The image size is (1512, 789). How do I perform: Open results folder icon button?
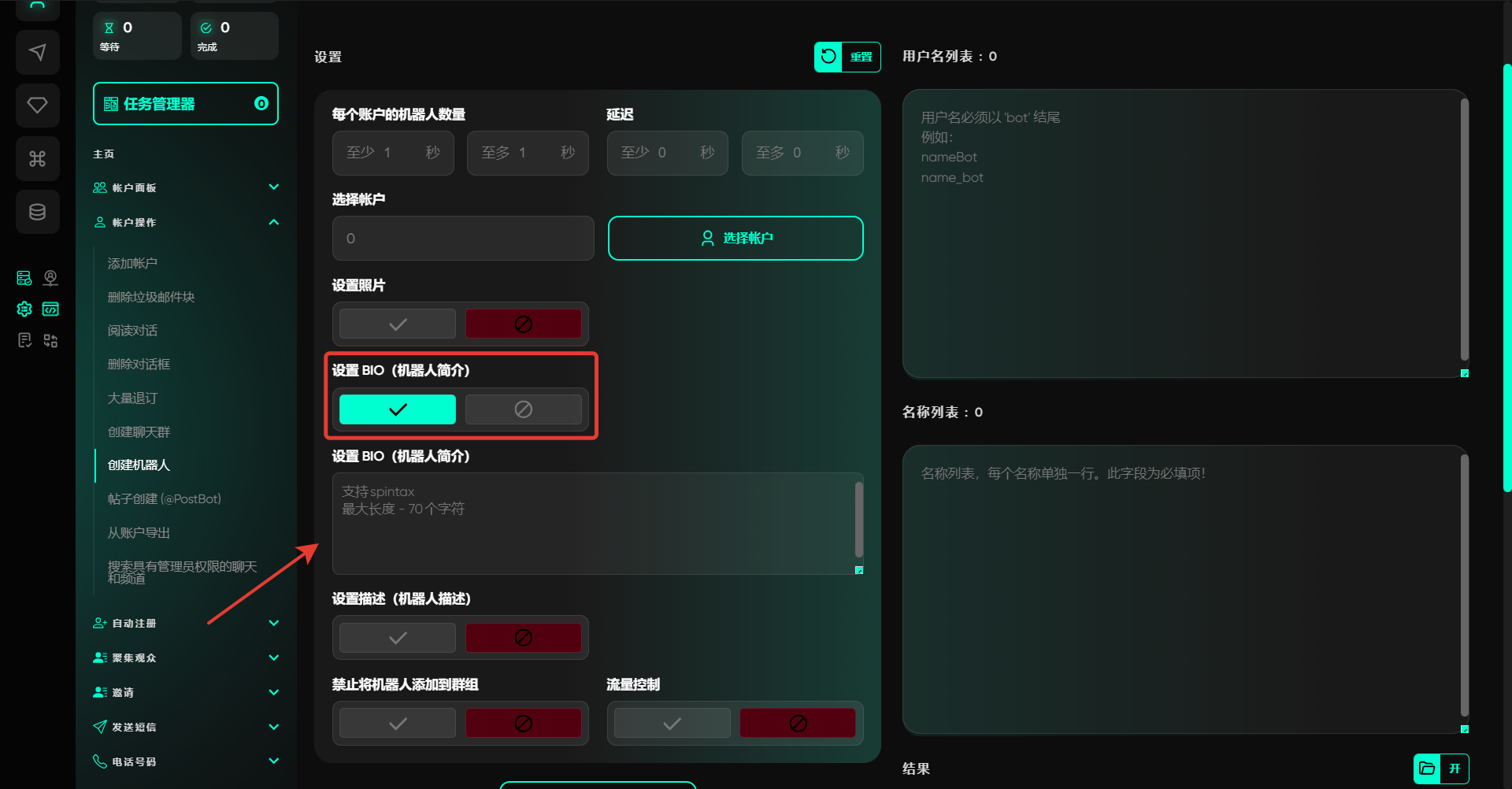1426,768
